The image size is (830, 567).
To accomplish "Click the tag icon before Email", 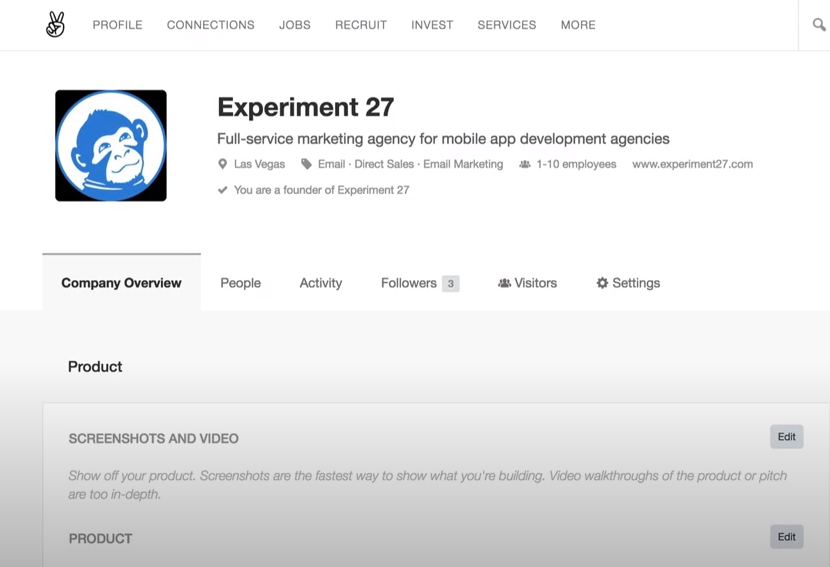I will click(x=306, y=164).
